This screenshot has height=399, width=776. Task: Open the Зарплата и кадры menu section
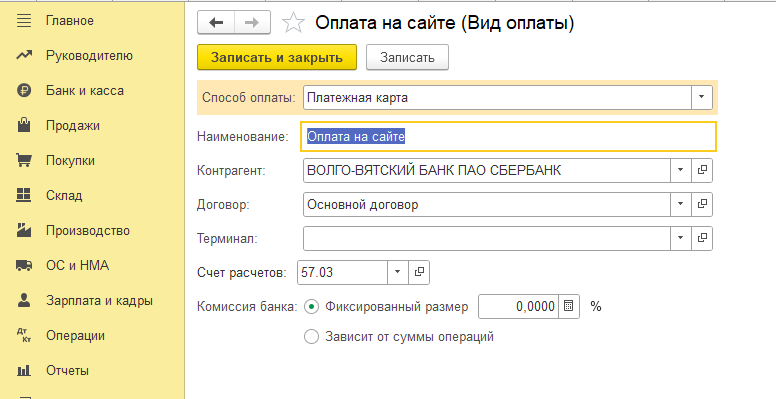coord(99,300)
